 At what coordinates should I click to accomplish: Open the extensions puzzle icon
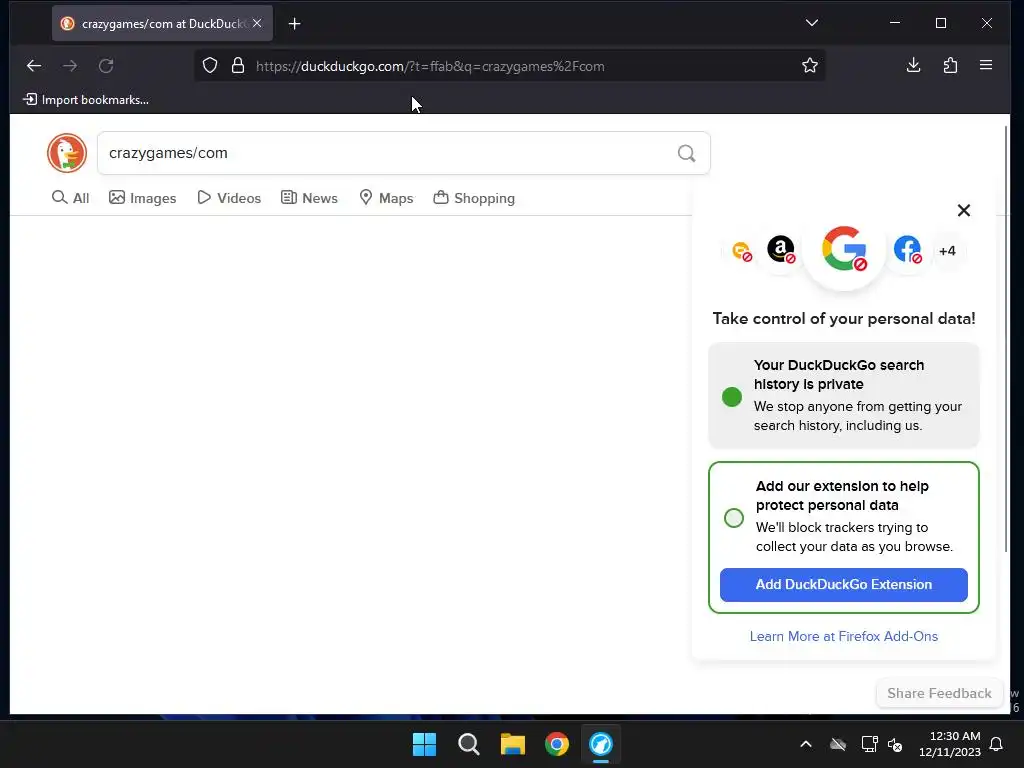(x=950, y=65)
